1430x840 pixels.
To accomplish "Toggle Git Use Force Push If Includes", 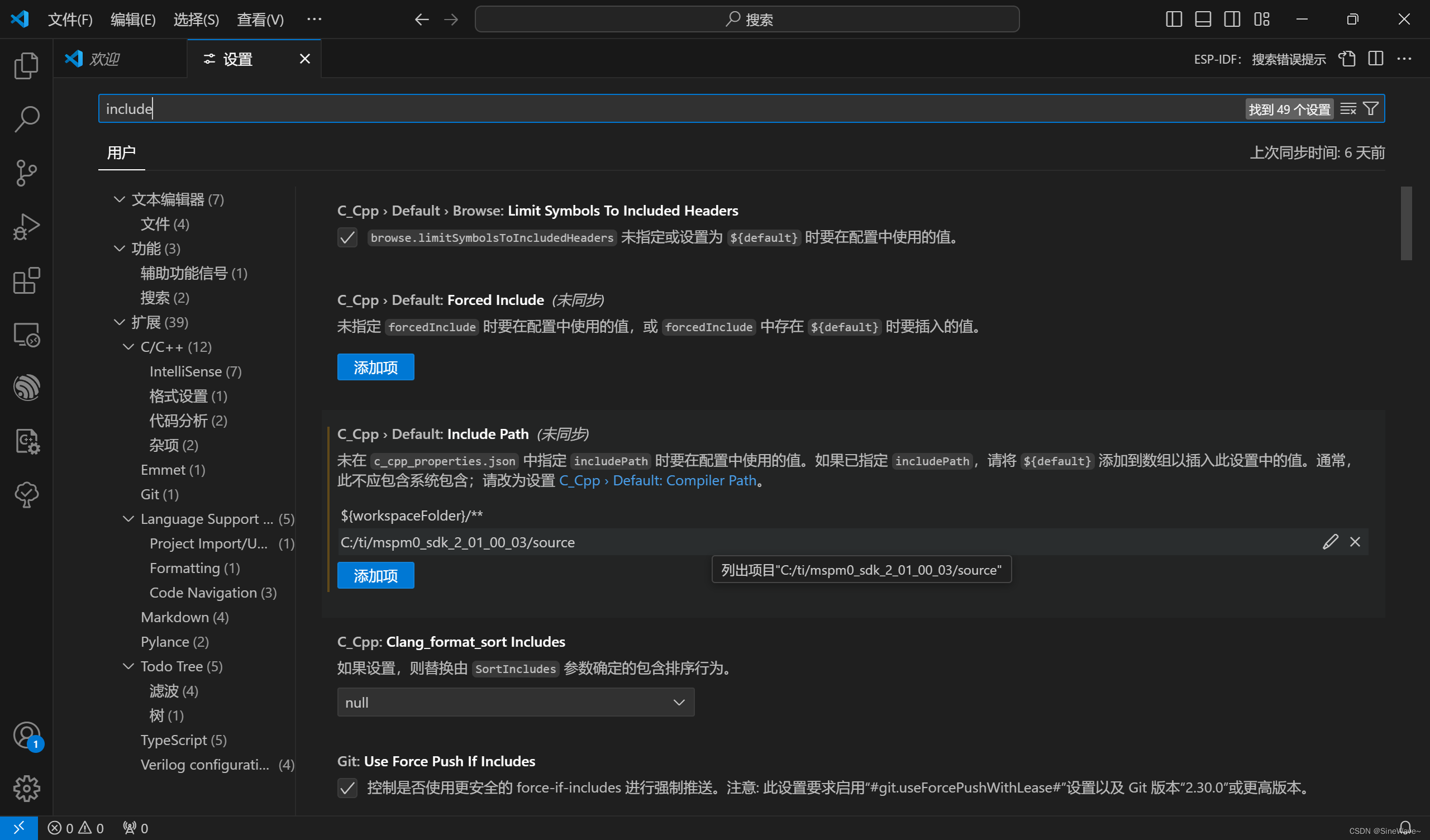I will [347, 788].
